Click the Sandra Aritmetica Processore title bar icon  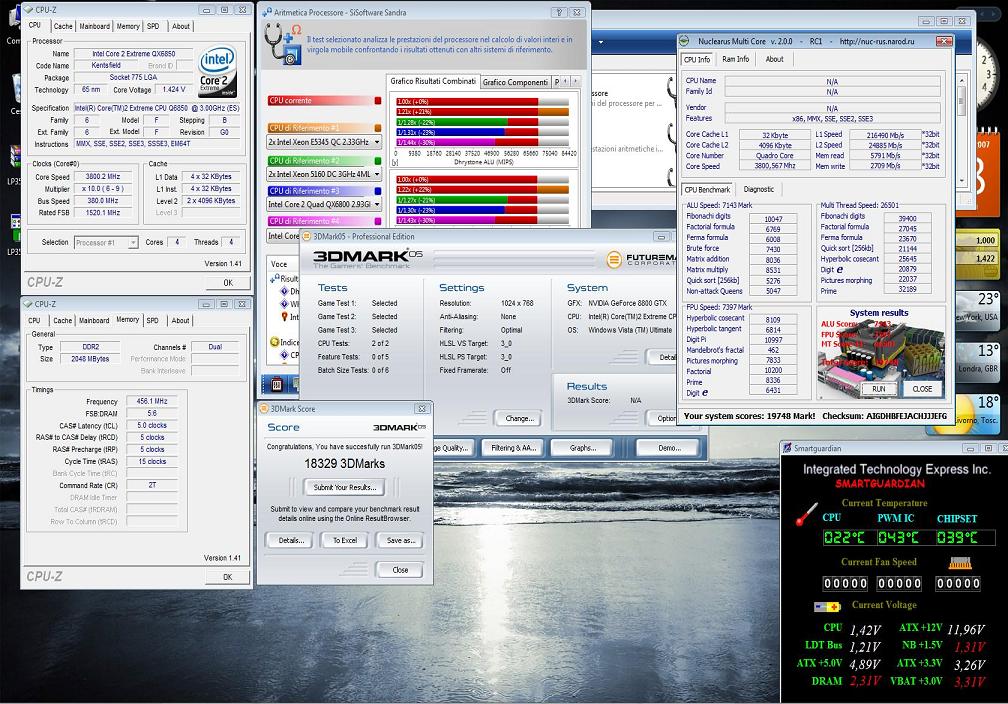267,12
